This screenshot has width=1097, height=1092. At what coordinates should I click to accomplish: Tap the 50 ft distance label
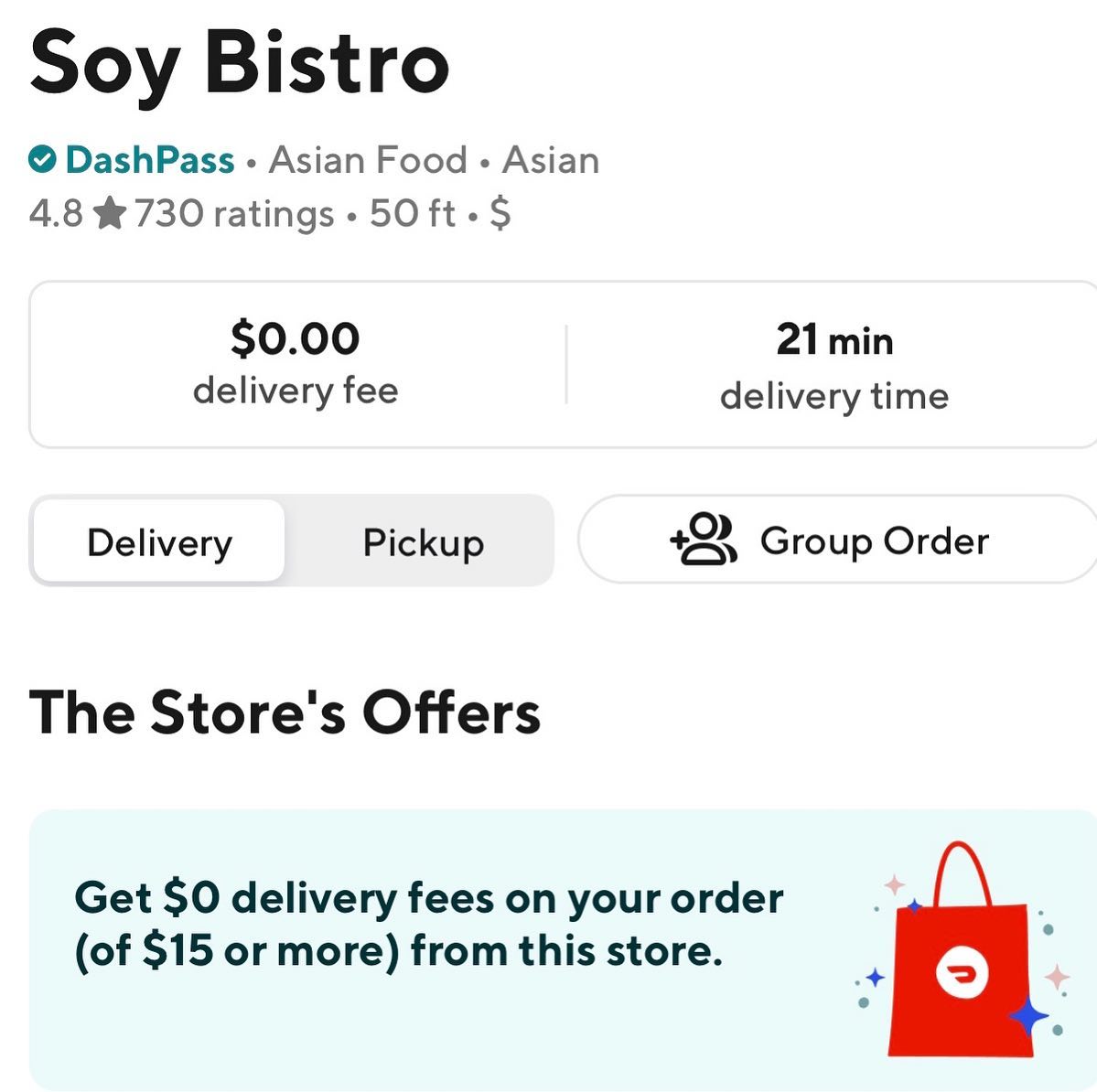click(412, 214)
